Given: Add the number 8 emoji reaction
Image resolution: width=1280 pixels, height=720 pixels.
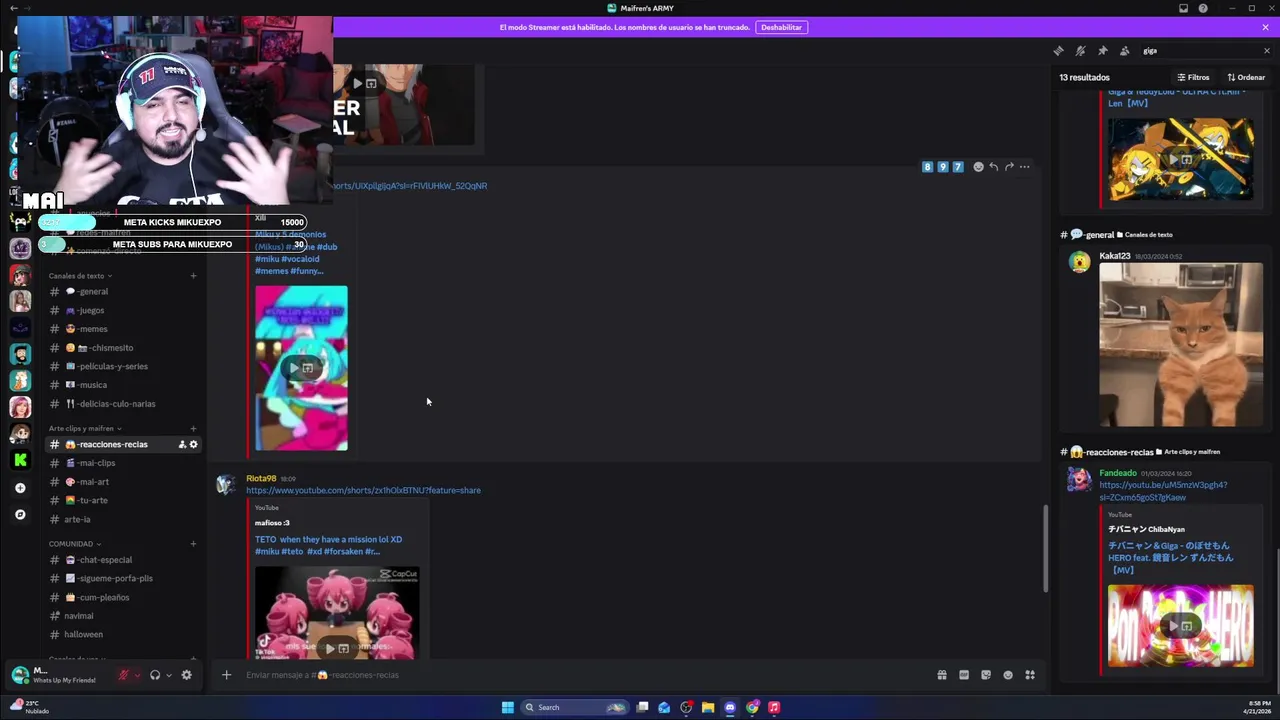Looking at the screenshot, I should pyautogui.click(x=927, y=167).
